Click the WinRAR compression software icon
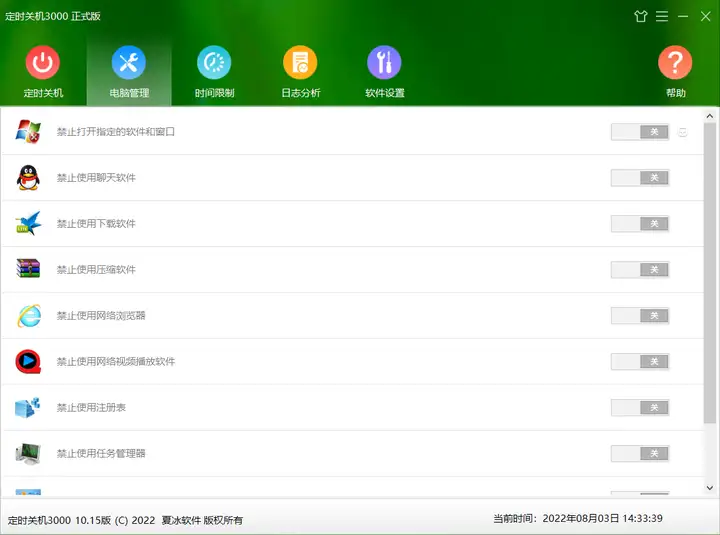720x535 pixels. pos(28,269)
